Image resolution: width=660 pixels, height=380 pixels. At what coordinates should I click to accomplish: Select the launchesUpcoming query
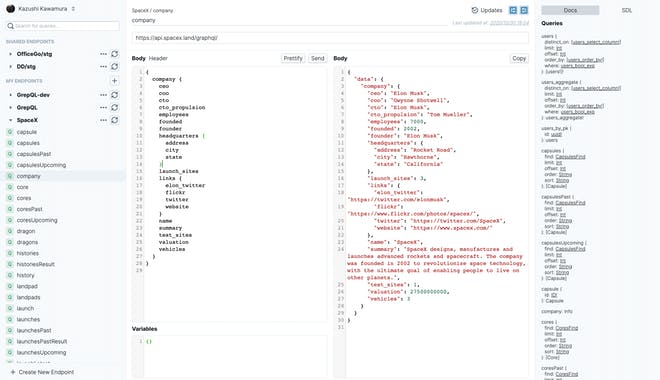pyautogui.click(x=41, y=352)
